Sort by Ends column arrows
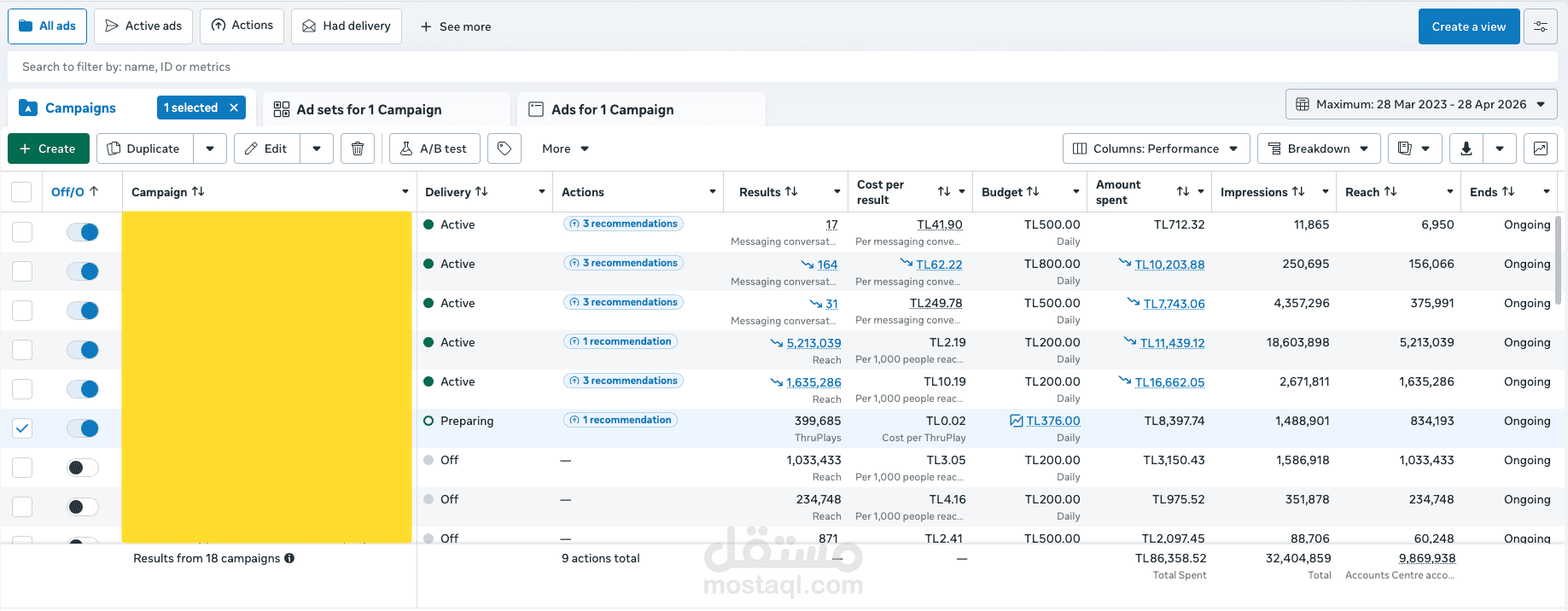 pyautogui.click(x=1508, y=192)
